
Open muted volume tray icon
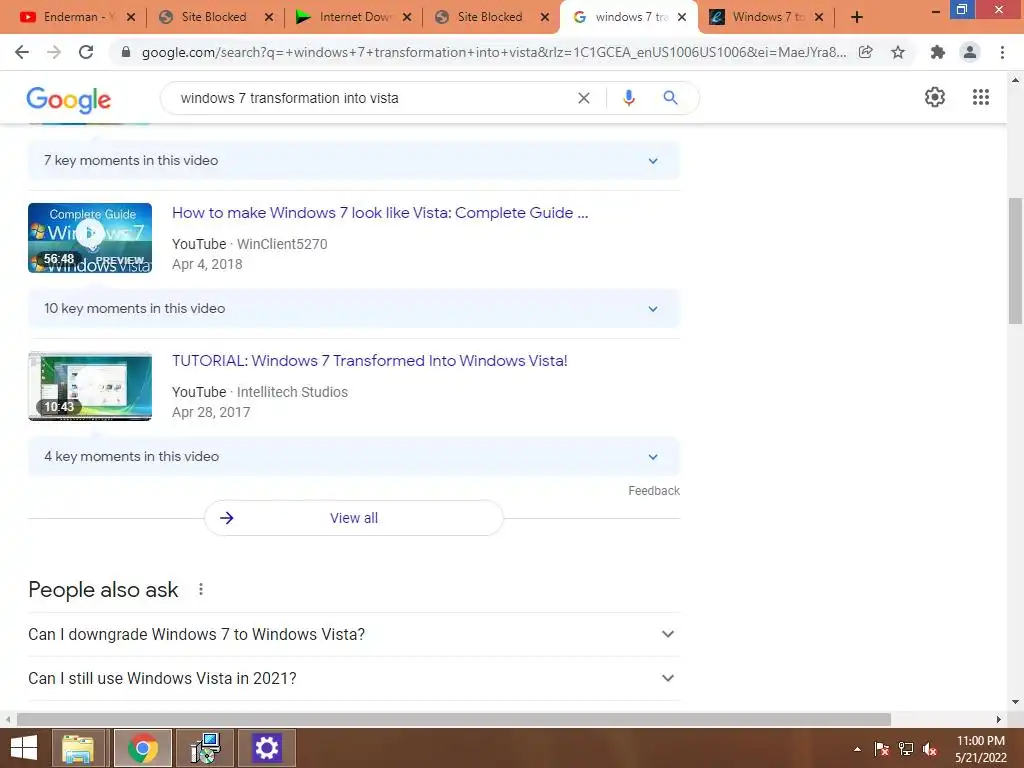click(x=930, y=749)
